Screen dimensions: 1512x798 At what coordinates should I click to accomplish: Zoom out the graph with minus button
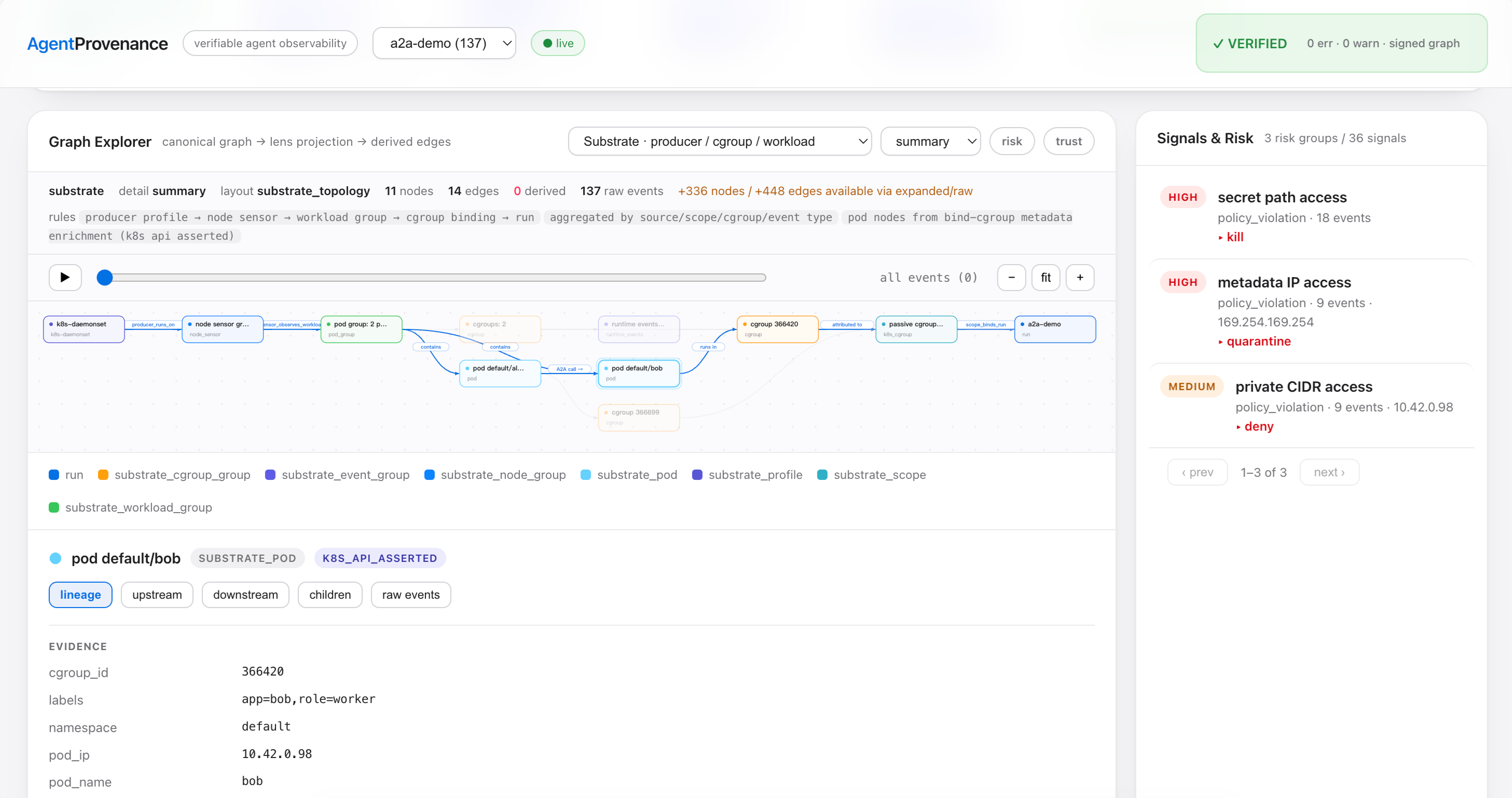(x=1011, y=278)
